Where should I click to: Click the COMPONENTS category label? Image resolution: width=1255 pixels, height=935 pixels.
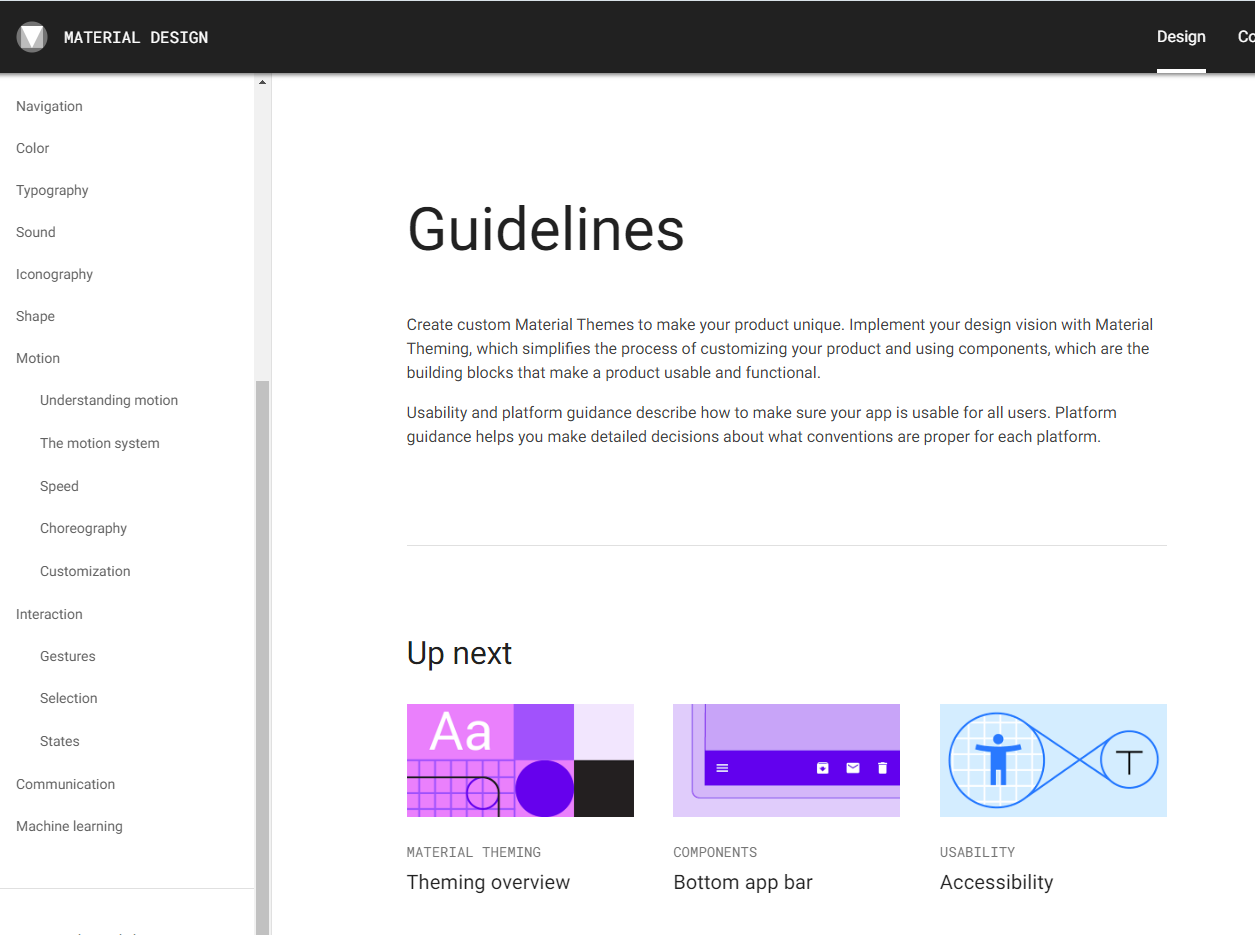[715, 852]
